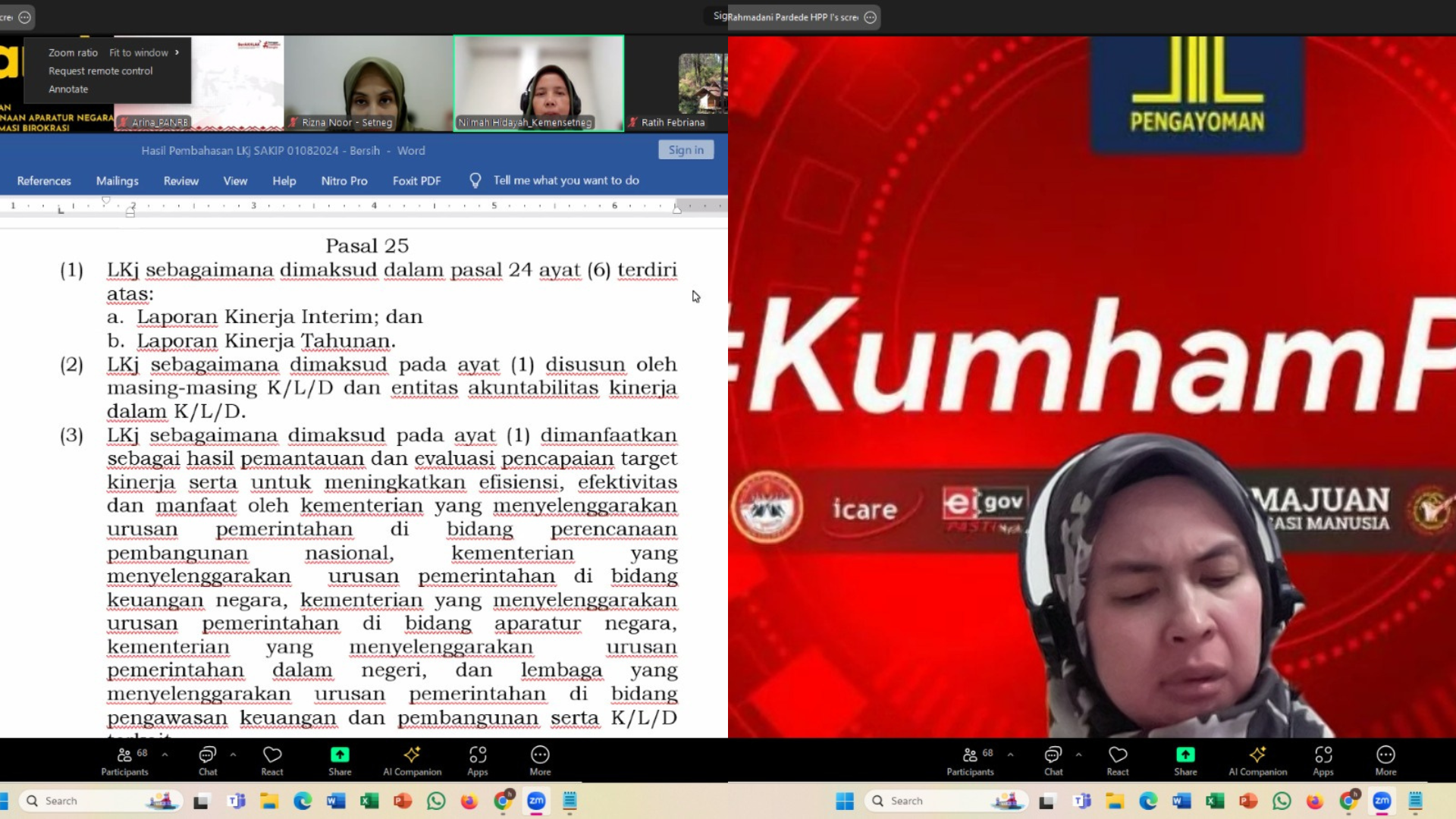This screenshot has height=819, width=1456.
Task: Click the React heart in the right Zoom toolbar
Action: coord(1118,761)
